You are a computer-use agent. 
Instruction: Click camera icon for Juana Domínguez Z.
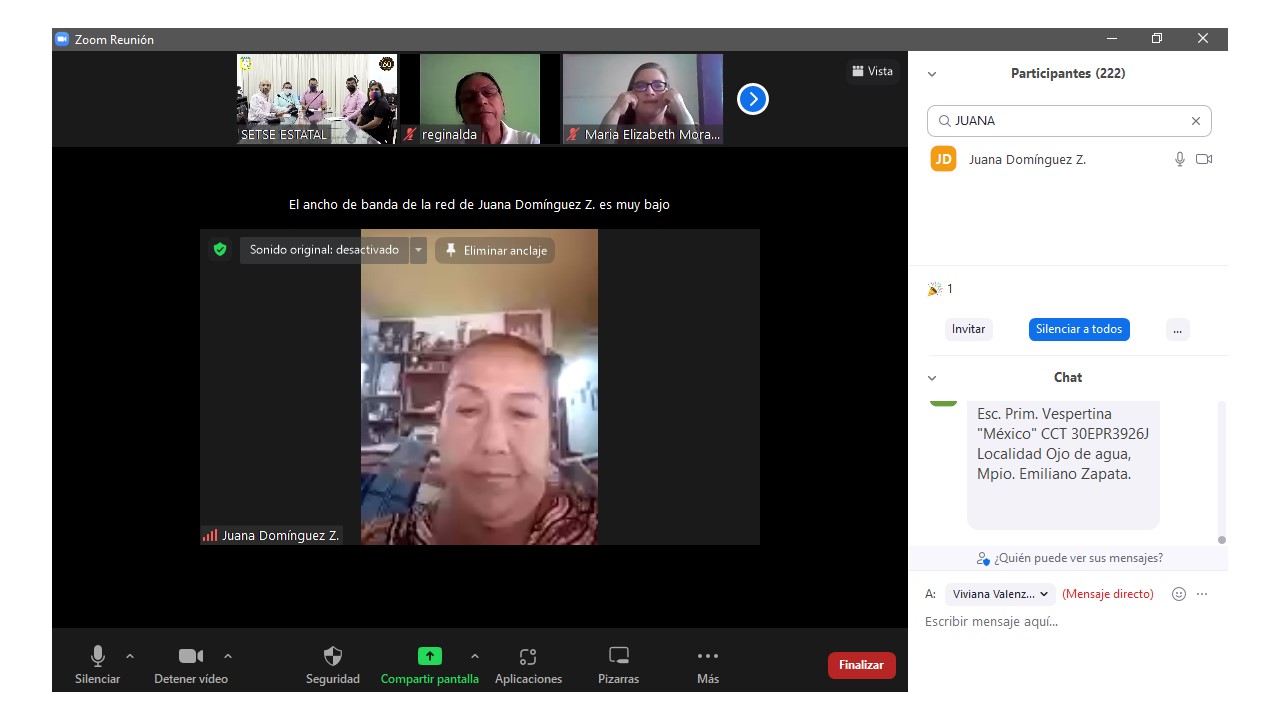coord(1204,159)
